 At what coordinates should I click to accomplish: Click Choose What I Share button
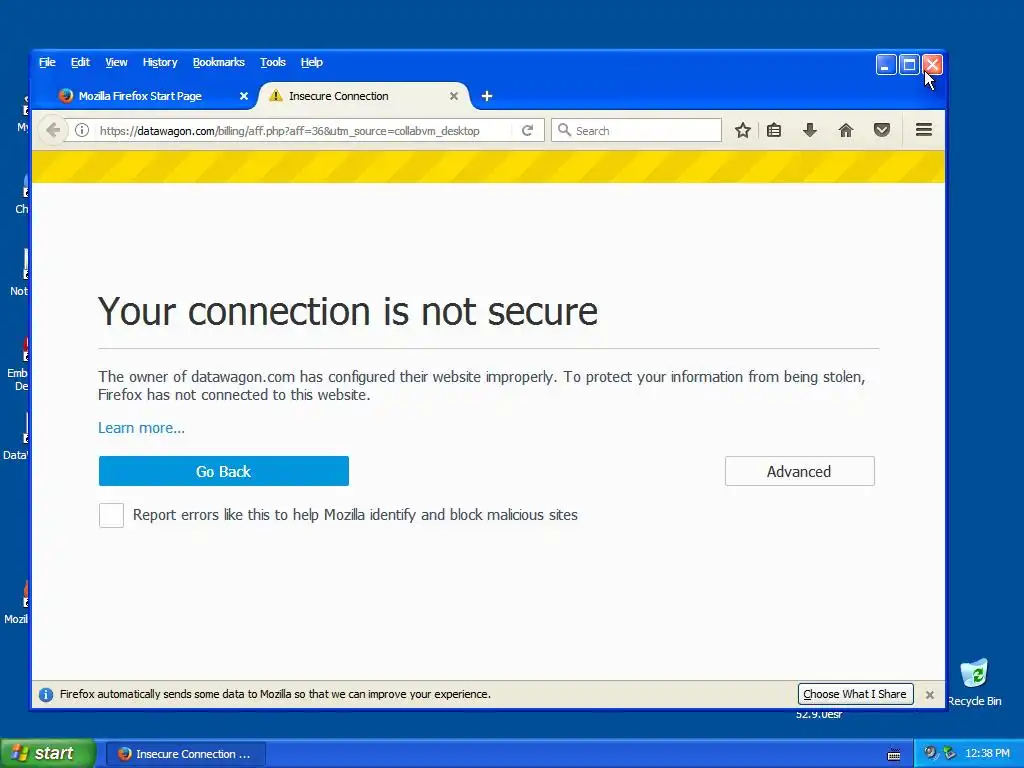855,694
